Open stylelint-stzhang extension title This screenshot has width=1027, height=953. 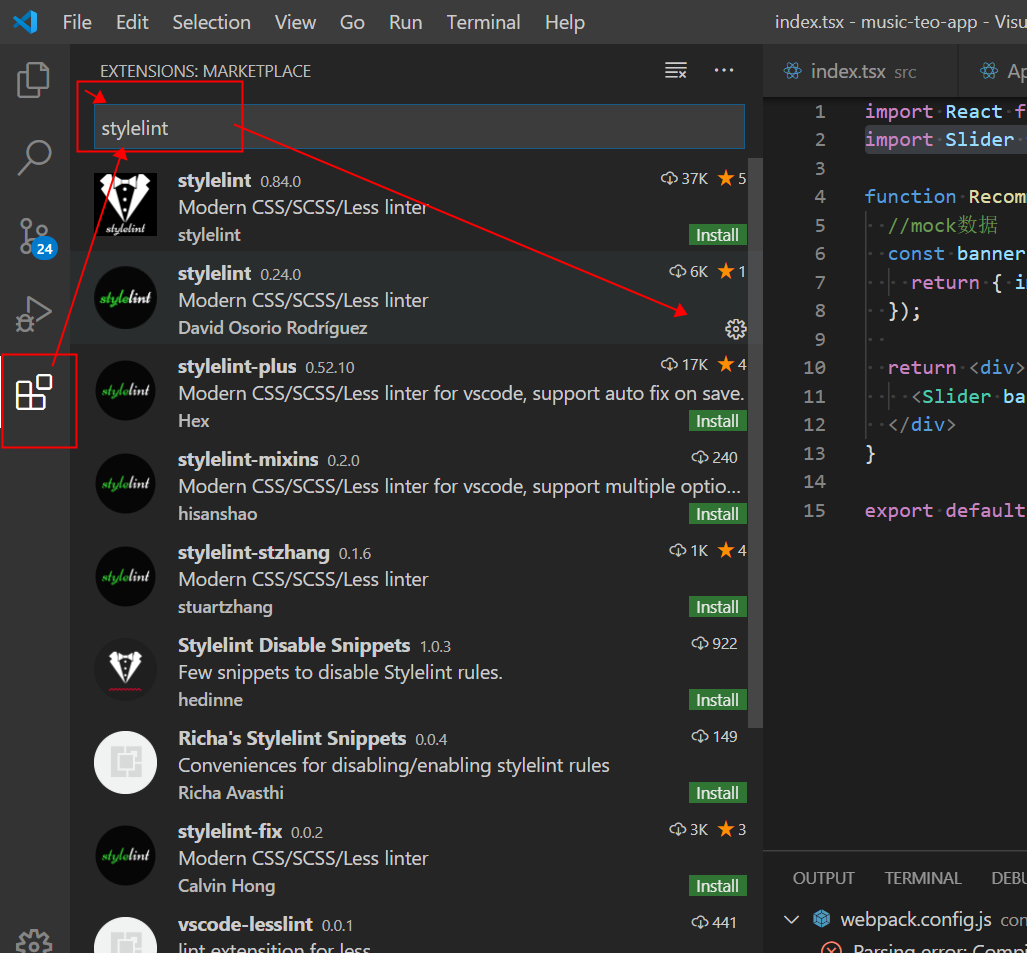[253, 552]
